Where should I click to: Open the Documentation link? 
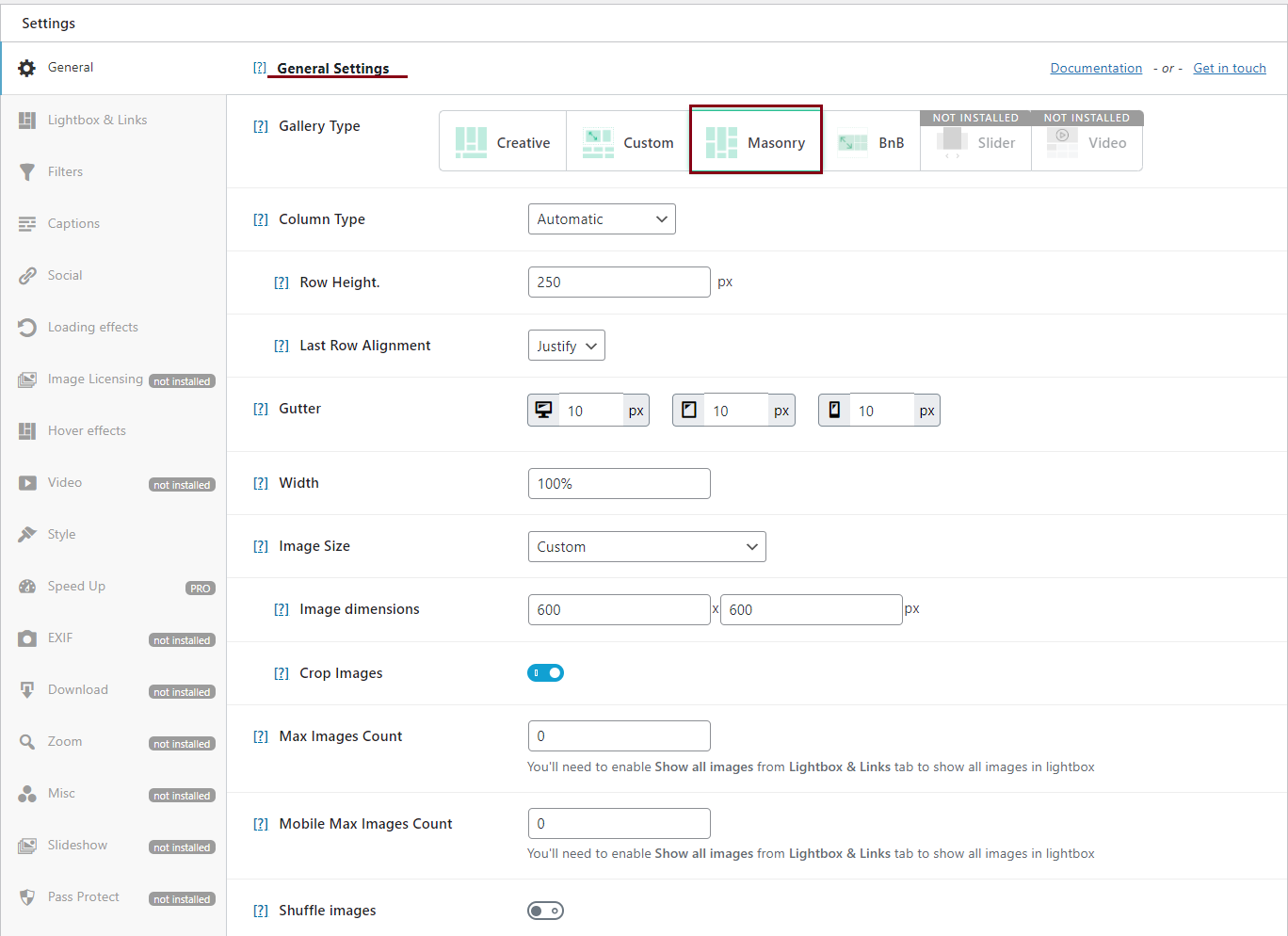1096,68
